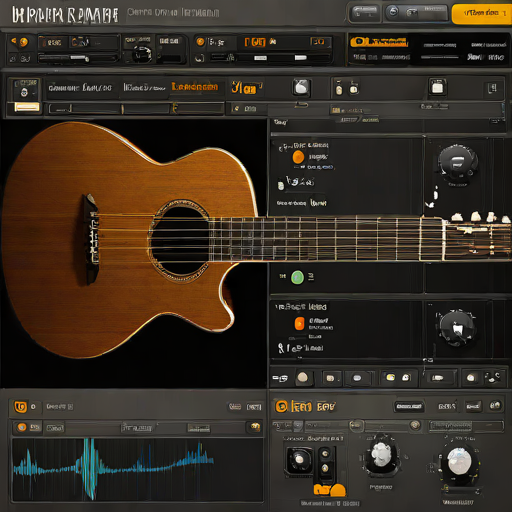Select the large orange-lettered tab beside the highlighted tab
The height and width of the screenshot is (512, 512).
click(x=246, y=88)
